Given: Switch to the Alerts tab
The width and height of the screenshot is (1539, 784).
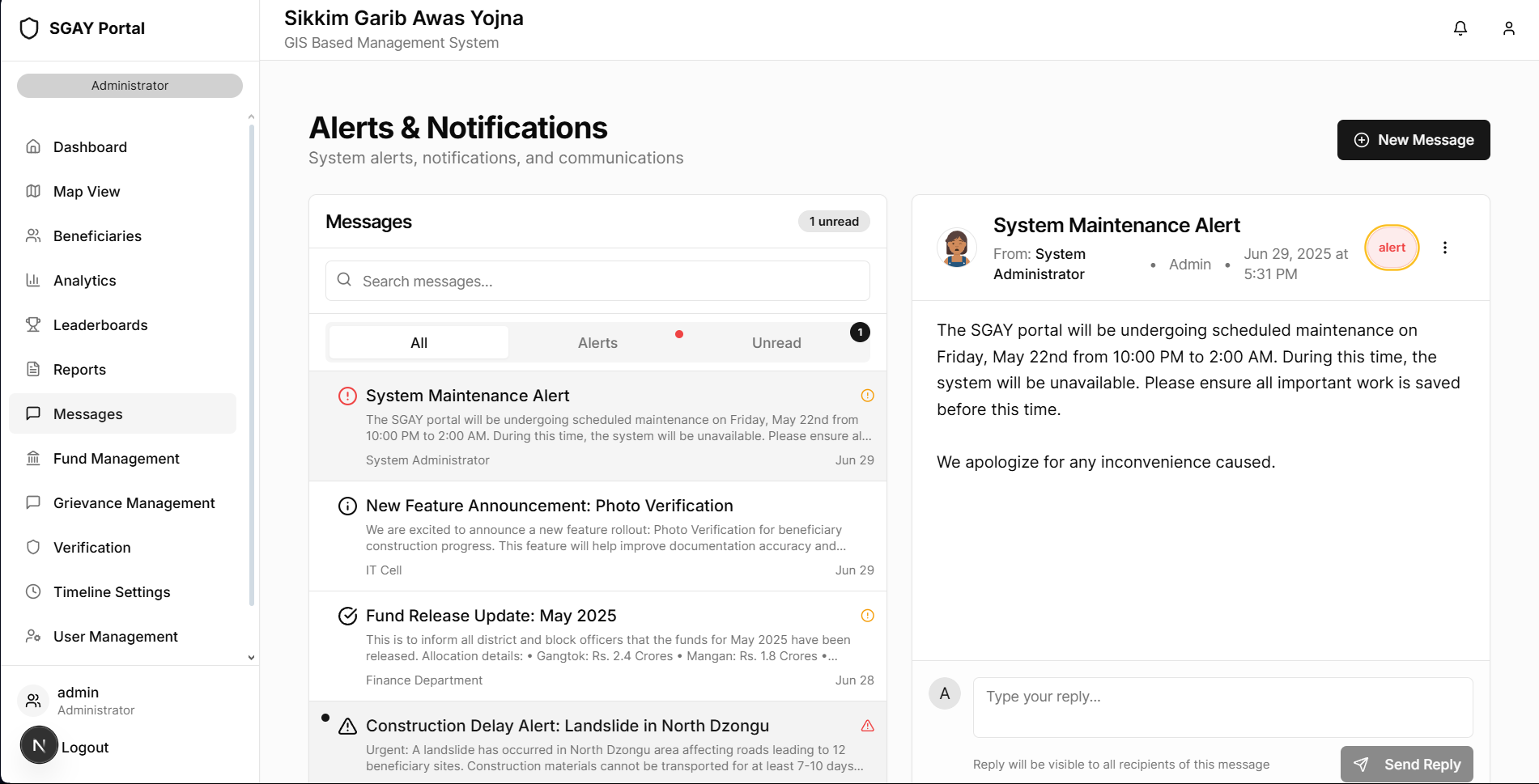Looking at the screenshot, I should pyautogui.click(x=597, y=343).
